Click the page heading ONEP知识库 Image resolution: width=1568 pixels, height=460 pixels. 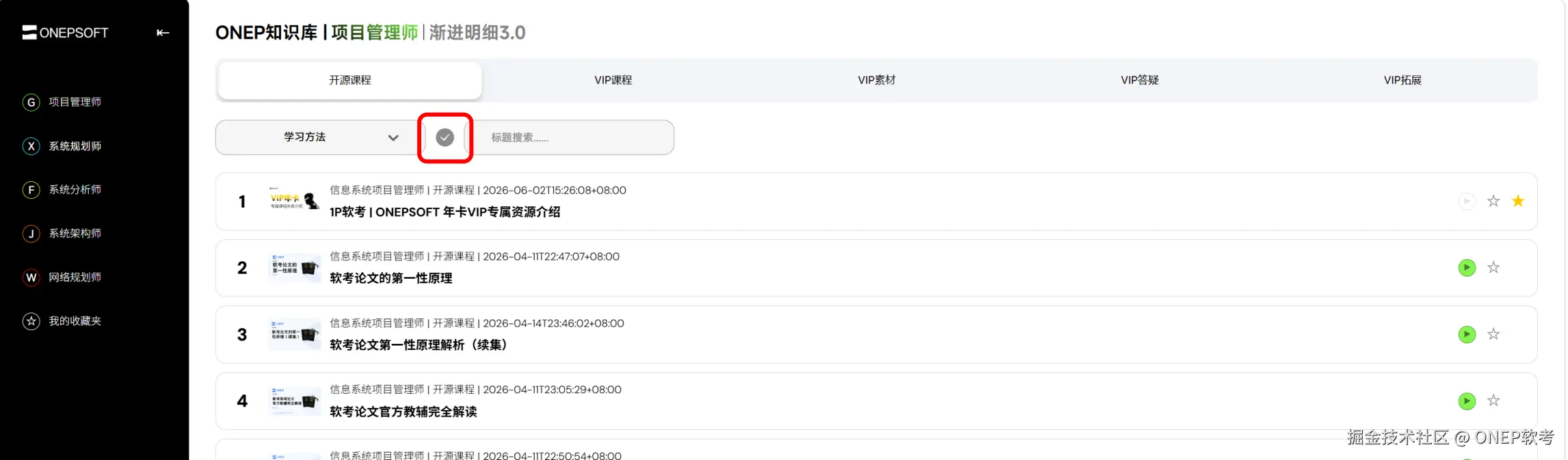click(x=266, y=32)
